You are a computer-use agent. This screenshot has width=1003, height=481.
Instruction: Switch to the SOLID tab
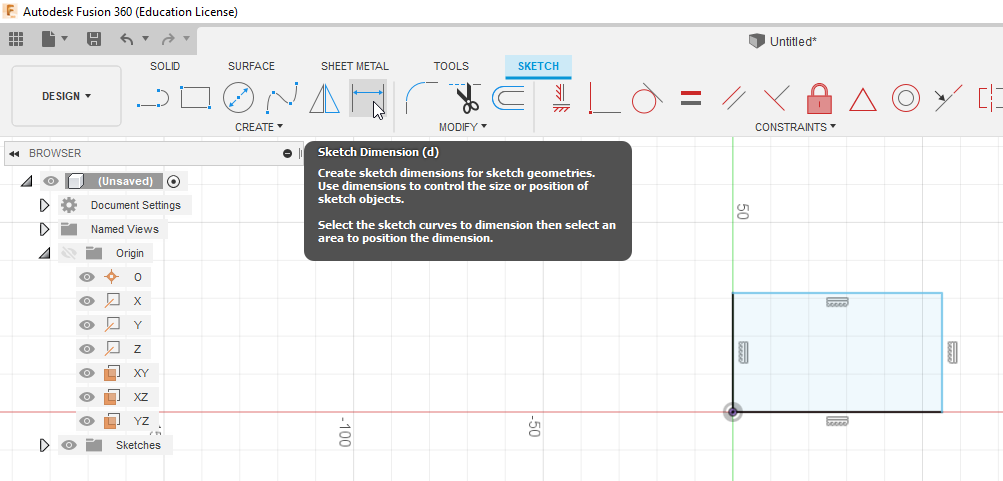pos(165,66)
